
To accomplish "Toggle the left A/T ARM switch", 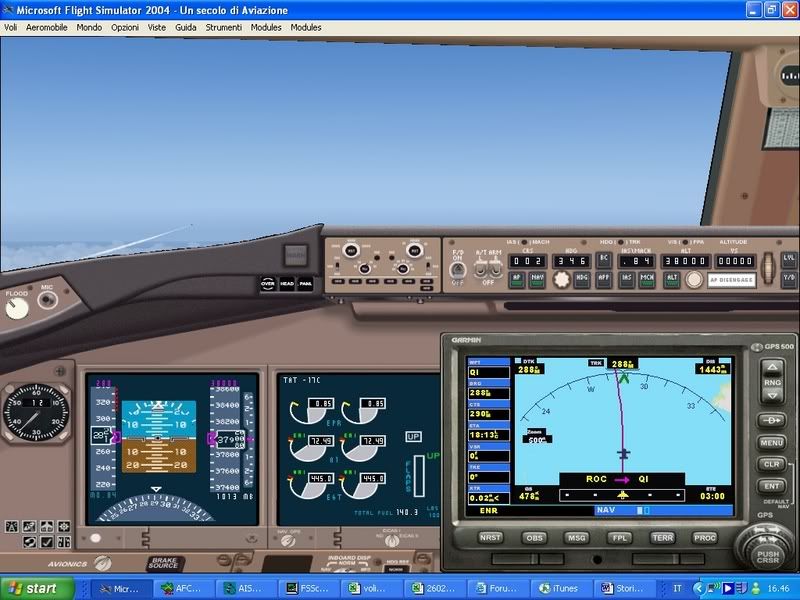I will (481, 269).
